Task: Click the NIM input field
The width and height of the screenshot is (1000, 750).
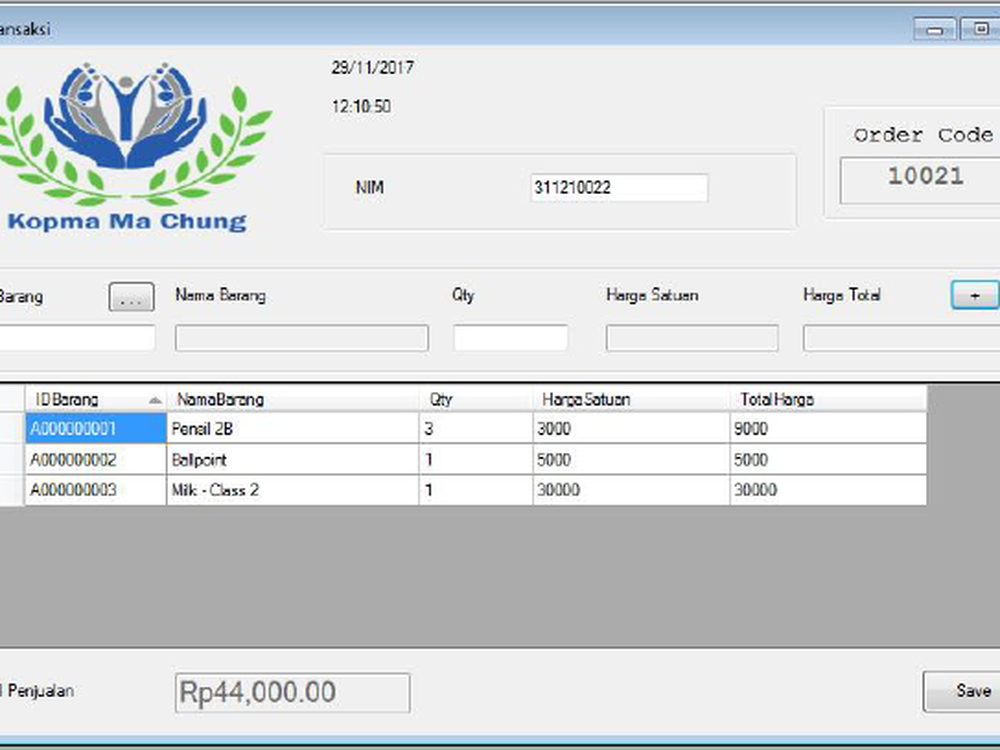Action: click(x=618, y=188)
